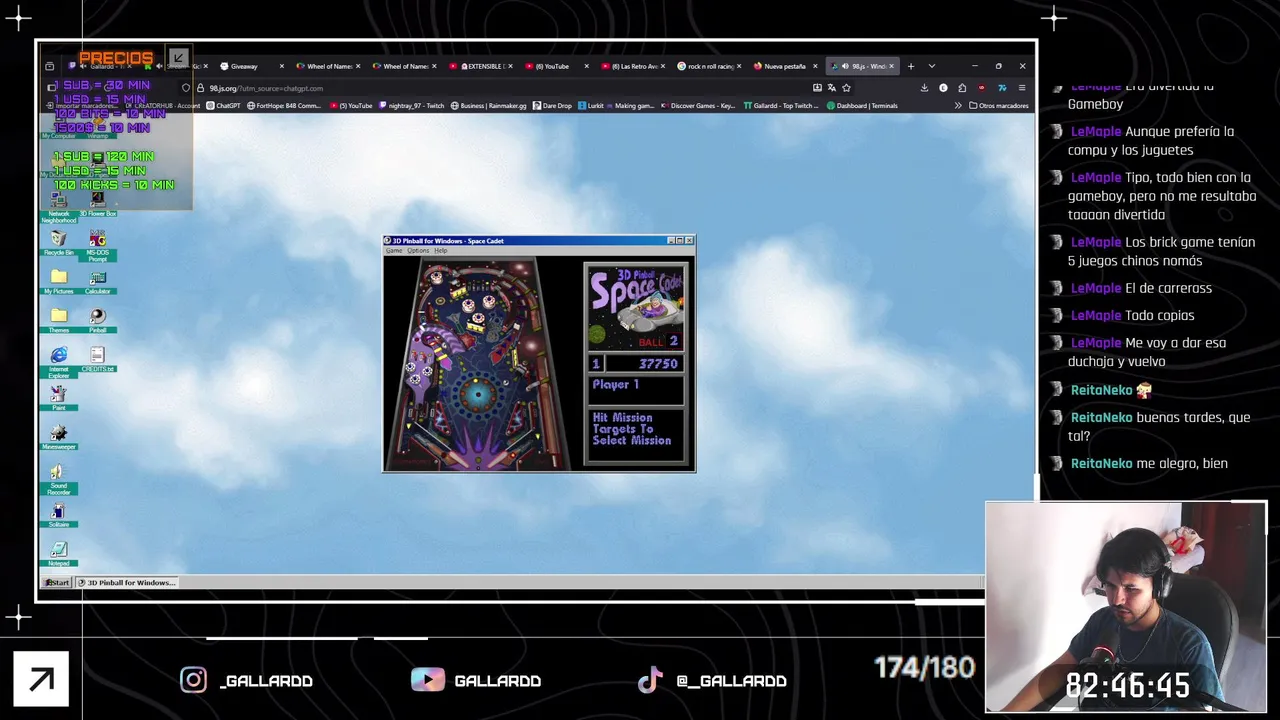Open the 3D Flower Box icon
1280x720 pixels.
pos(97,203)
